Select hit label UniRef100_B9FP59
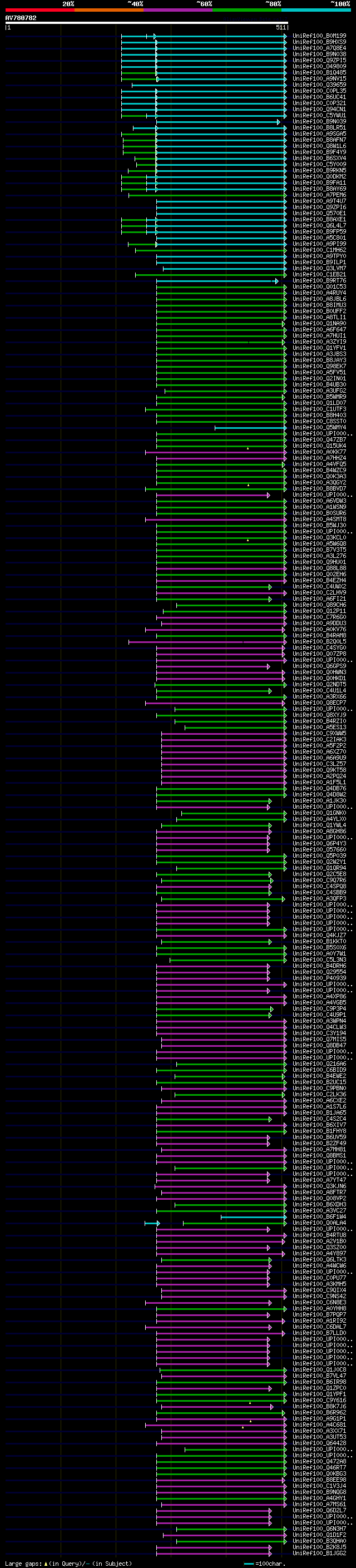 point(319,231)
